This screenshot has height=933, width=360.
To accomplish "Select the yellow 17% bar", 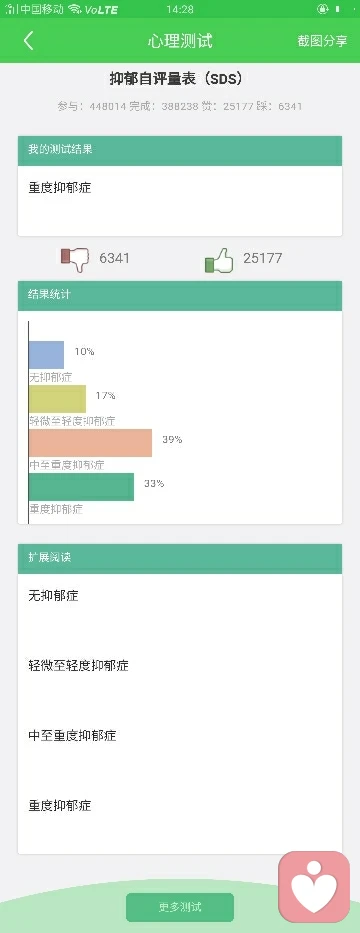I will pos(57,399).
